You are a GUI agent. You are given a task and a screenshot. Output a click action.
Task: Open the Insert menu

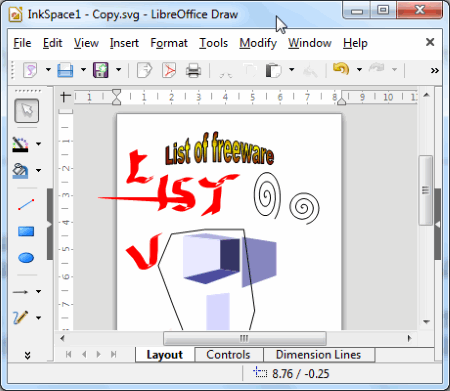point(124,43)
